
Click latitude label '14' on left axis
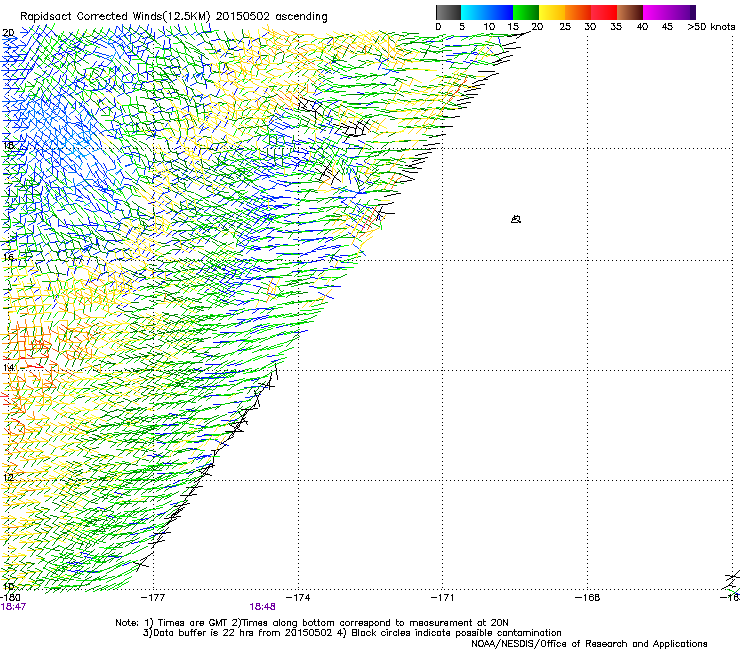coord(8,368)
